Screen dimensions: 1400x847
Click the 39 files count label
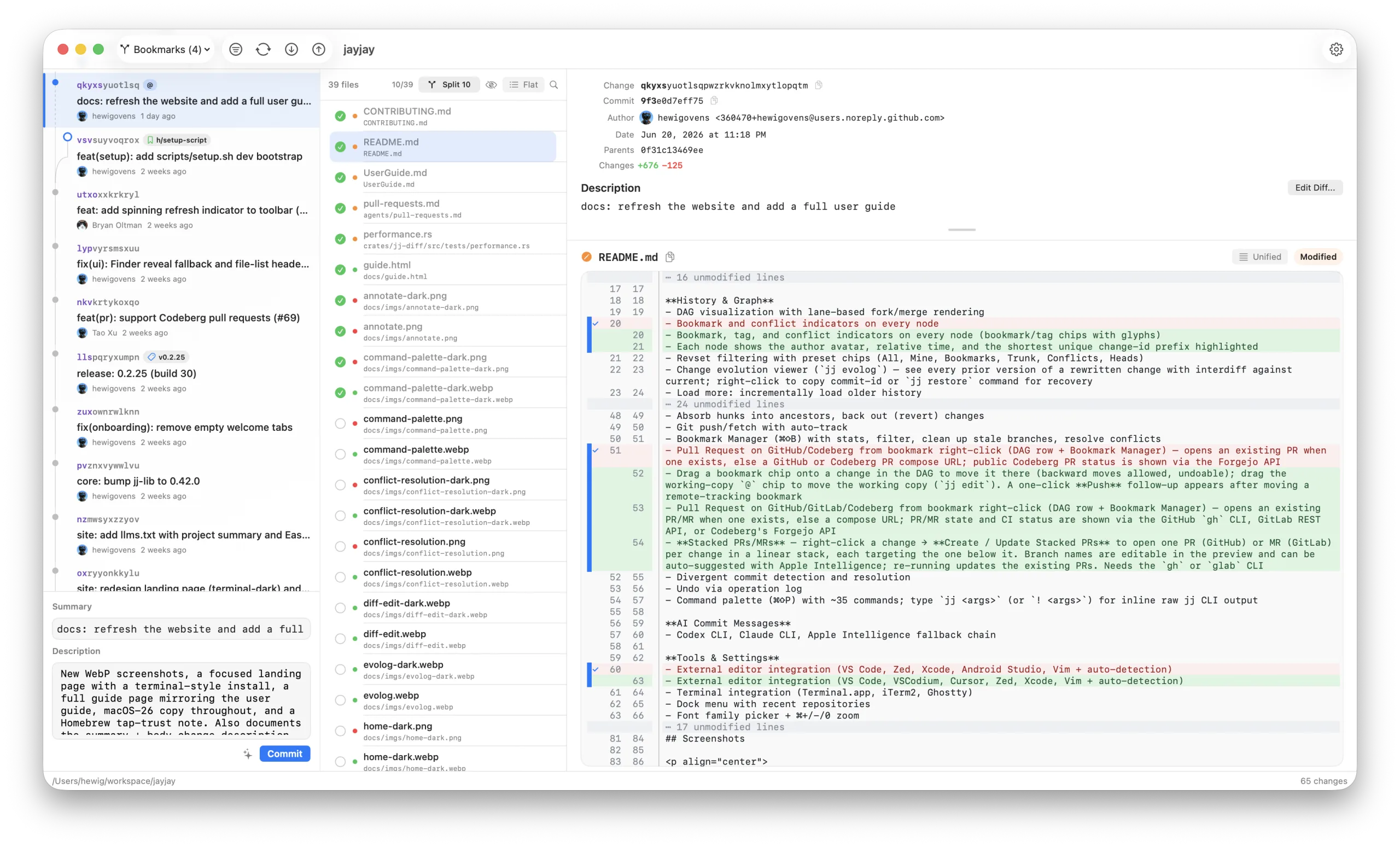coord(343,85)
